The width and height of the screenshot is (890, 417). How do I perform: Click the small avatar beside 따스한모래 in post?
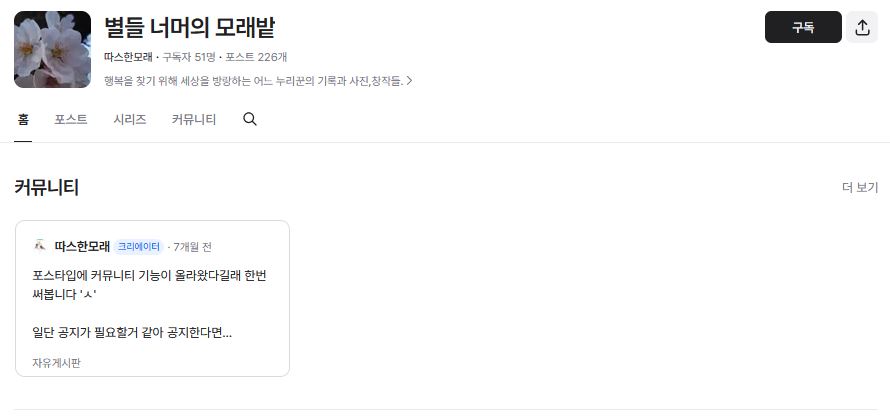pos(40,246)
